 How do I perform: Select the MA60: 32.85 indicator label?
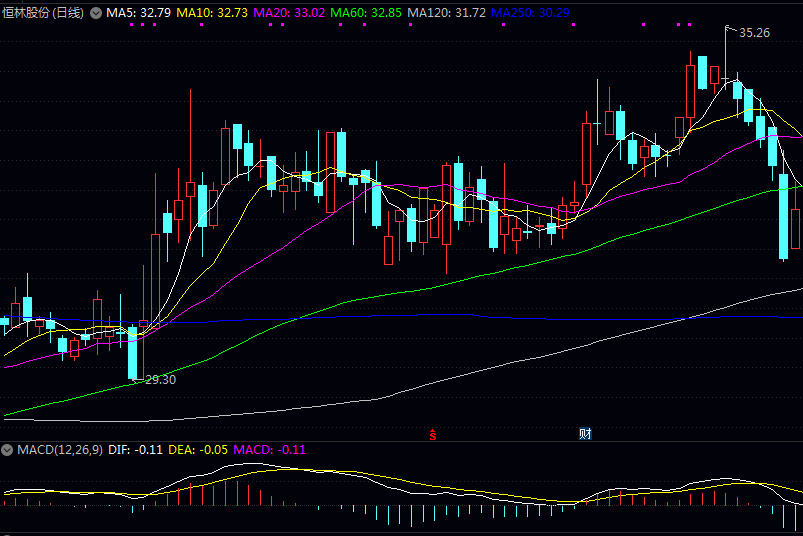(366, 13)
